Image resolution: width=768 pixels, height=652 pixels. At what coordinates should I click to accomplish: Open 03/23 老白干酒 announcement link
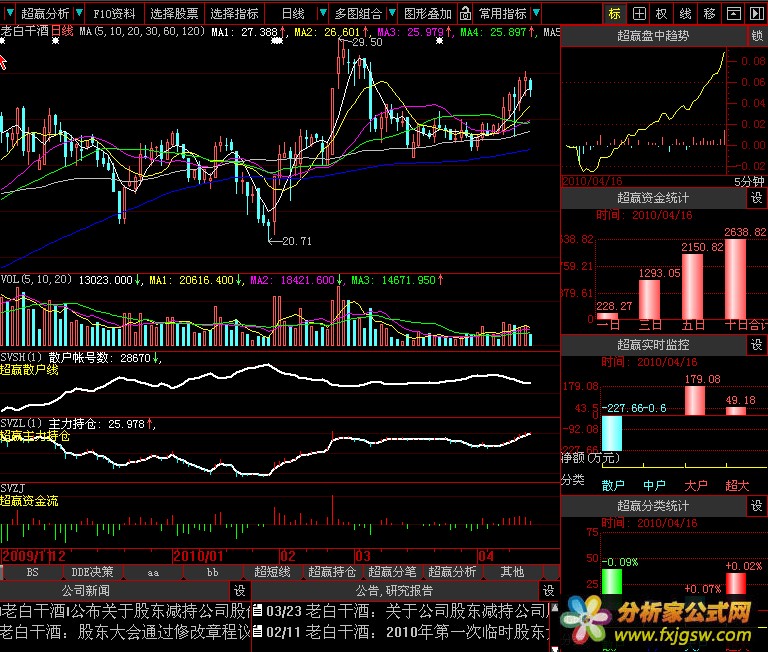[408, 610]
